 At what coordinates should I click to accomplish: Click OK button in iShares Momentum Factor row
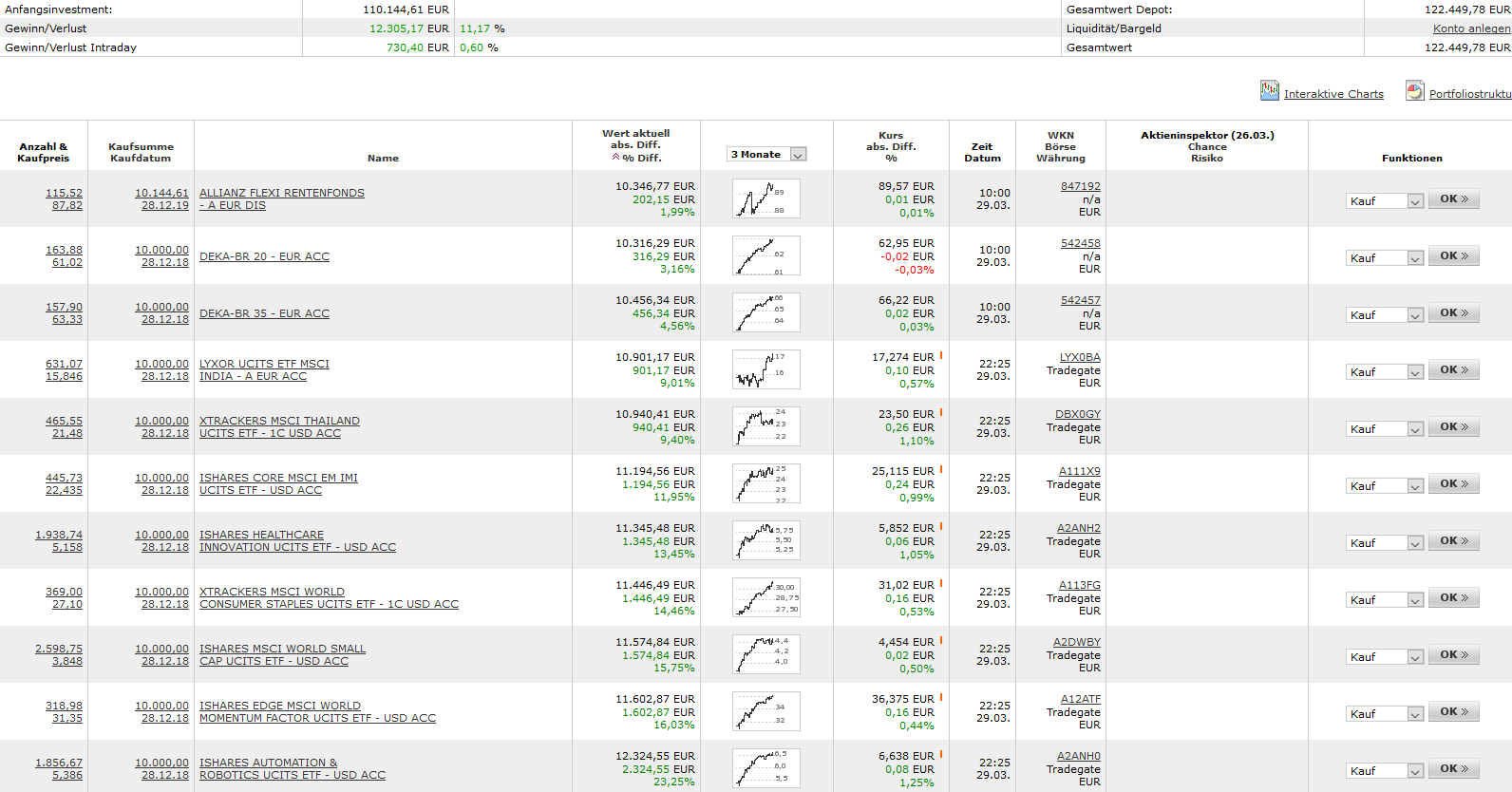click(x=1453, y=712)
